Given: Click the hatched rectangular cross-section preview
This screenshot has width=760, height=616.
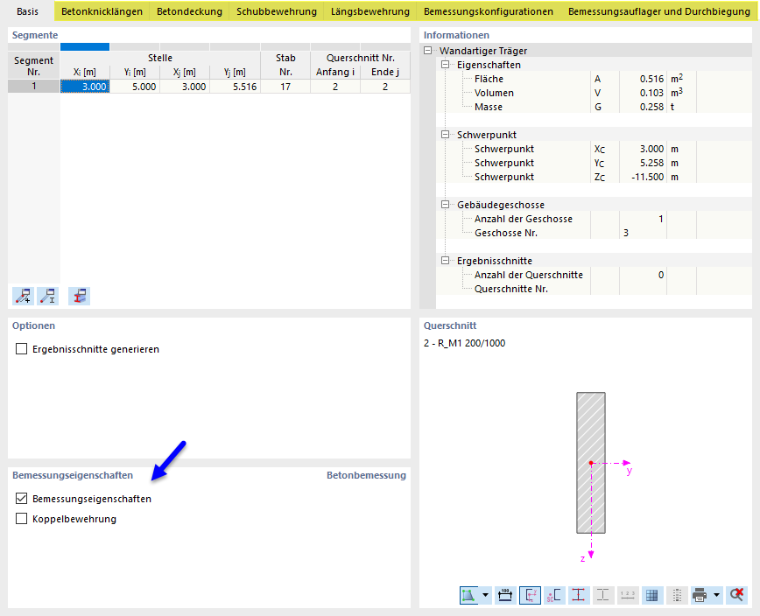Looking at the screenshot, I should pyautogui.click(x=591, y=463).
